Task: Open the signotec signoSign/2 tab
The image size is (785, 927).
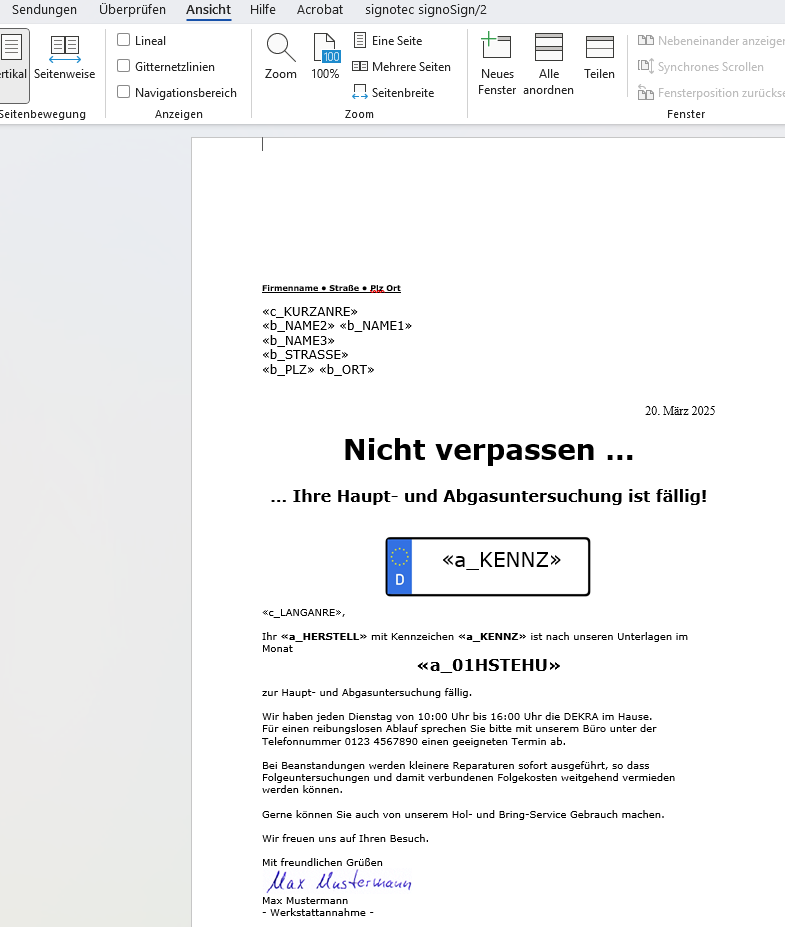Action: pyautogui.click(x=426, y=9)
